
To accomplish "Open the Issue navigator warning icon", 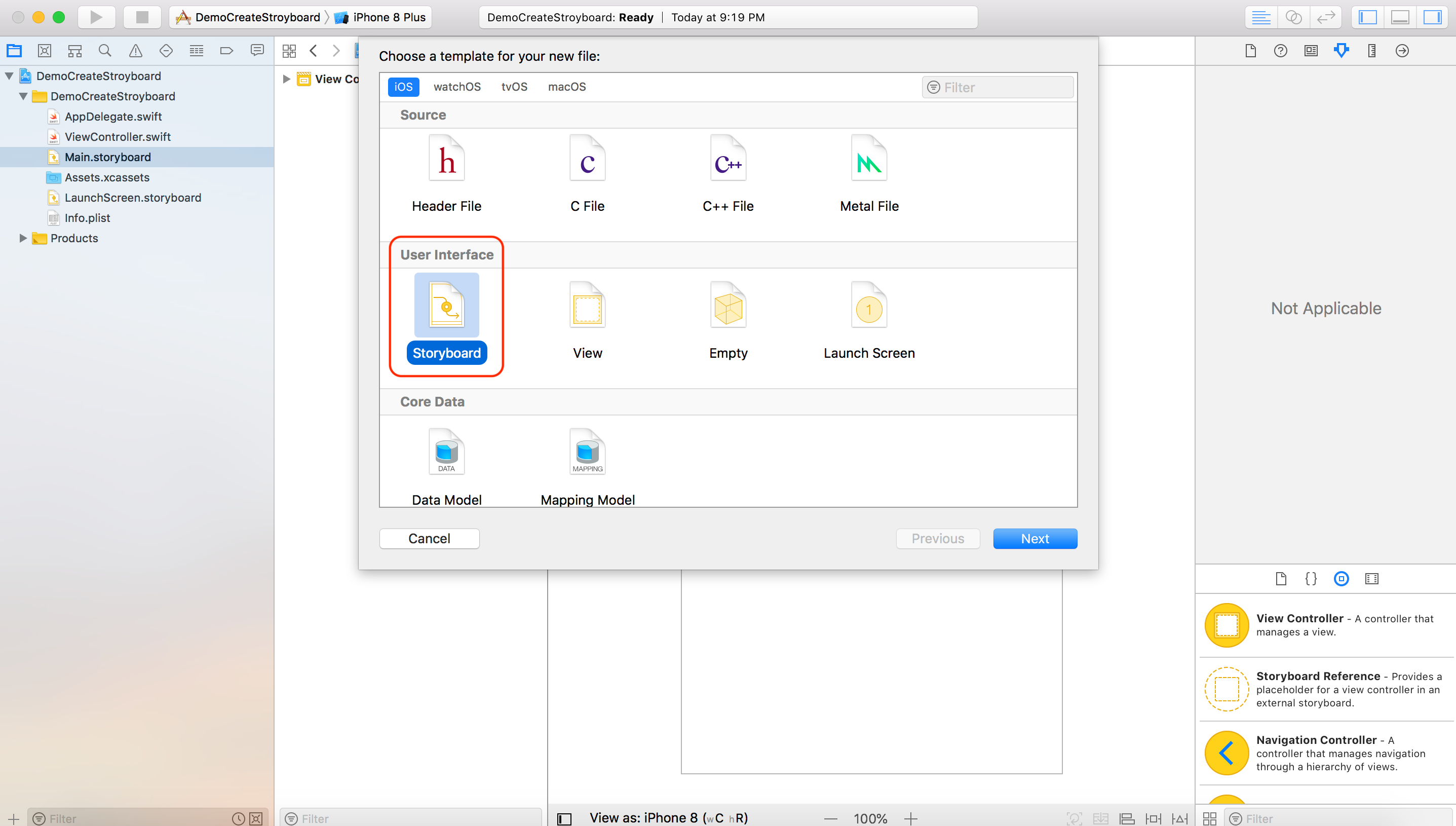I will click(135, 51).
